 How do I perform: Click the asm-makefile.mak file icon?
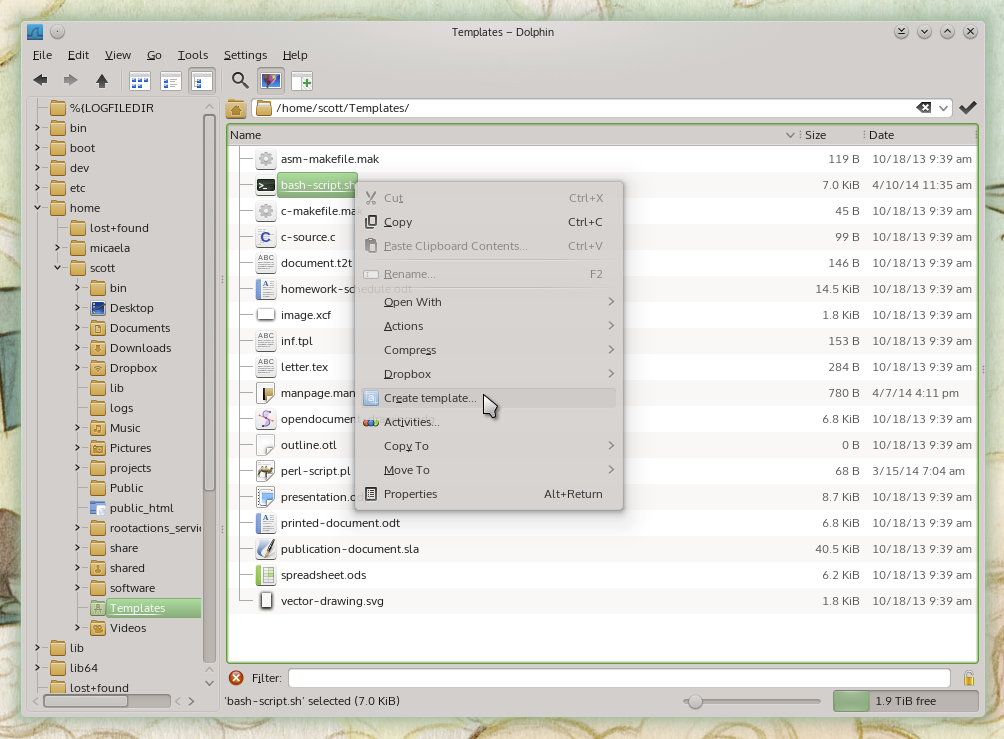point(266,159)
